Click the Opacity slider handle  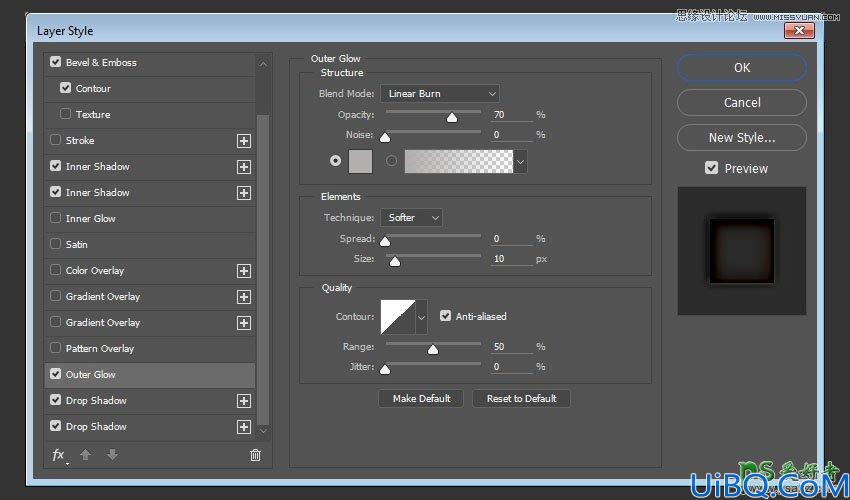452,118
